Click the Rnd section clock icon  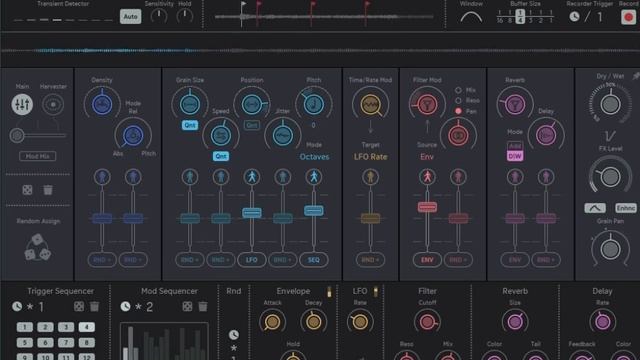[234, 335]
